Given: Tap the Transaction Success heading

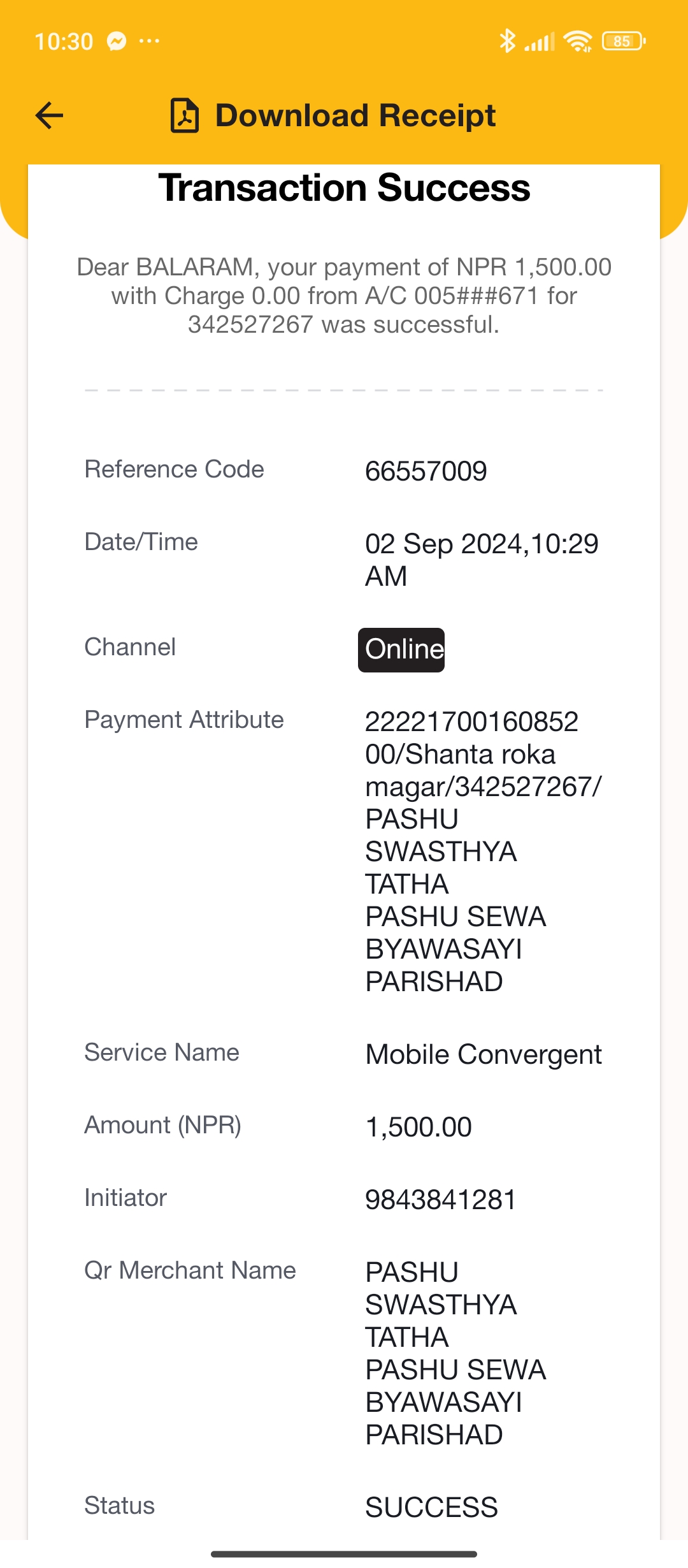Looking at the screenshot, I should (344, 188).
